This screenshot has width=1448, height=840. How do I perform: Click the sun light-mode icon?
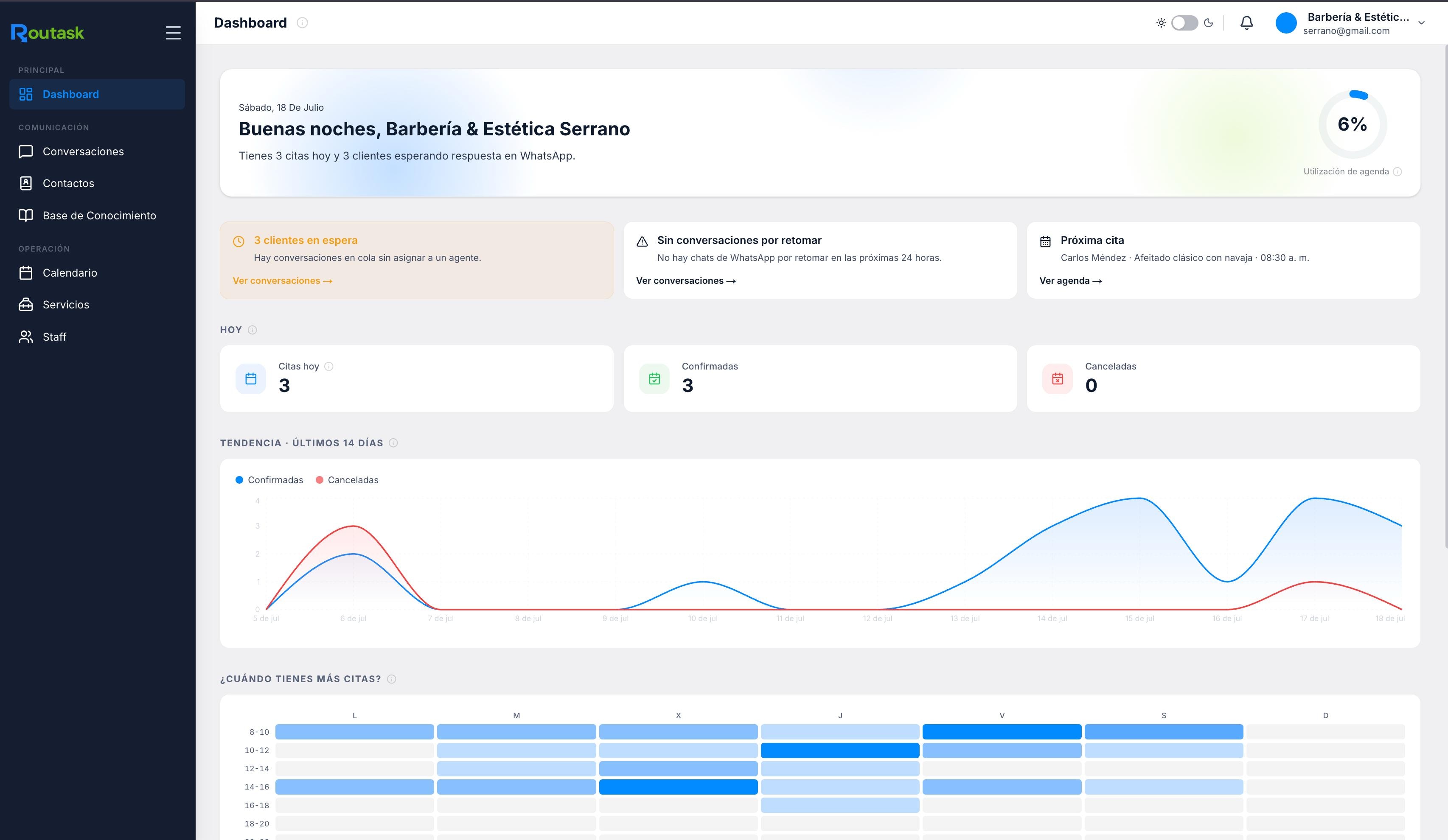[1161, 23]
